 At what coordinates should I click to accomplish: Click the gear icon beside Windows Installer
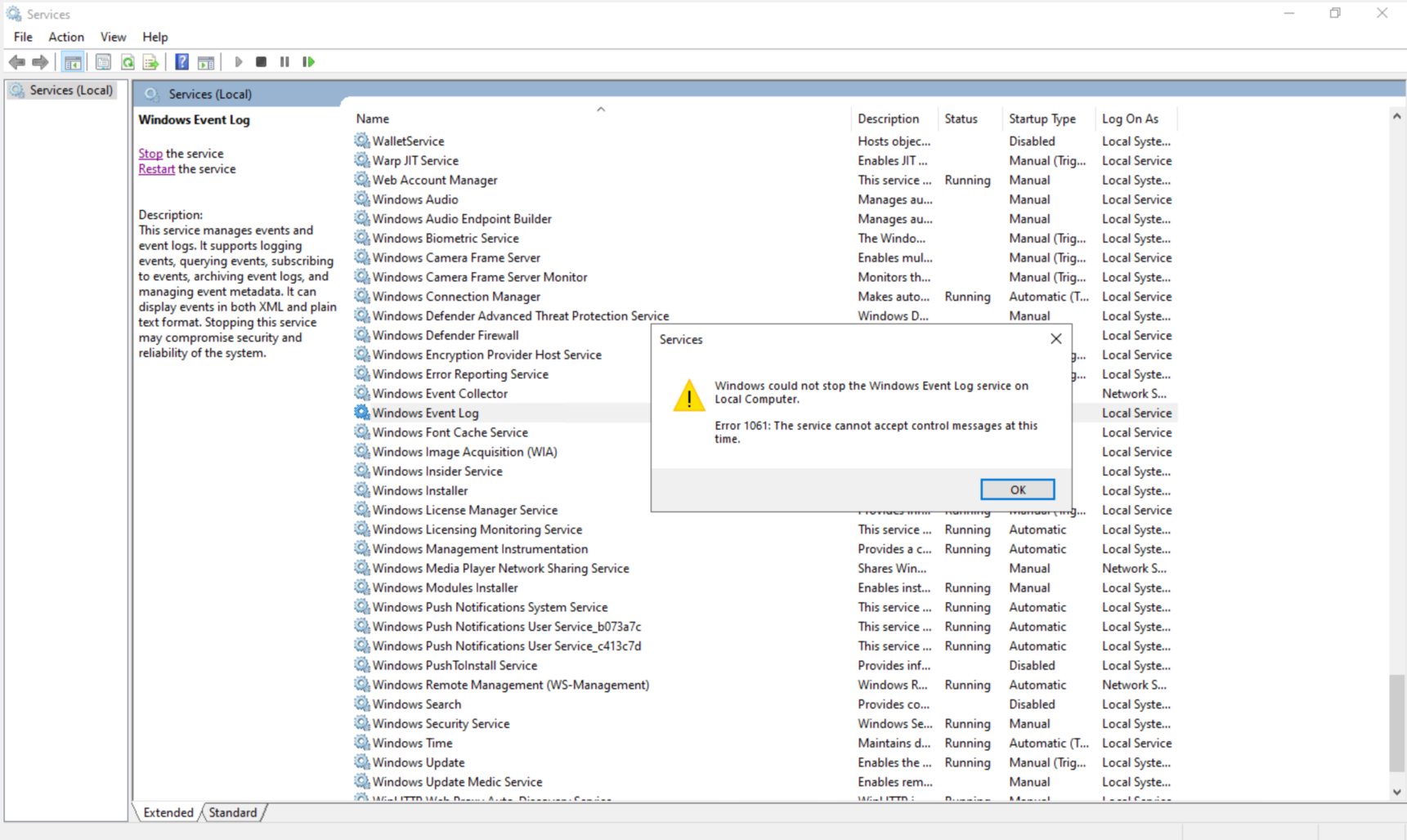(361, 490)
